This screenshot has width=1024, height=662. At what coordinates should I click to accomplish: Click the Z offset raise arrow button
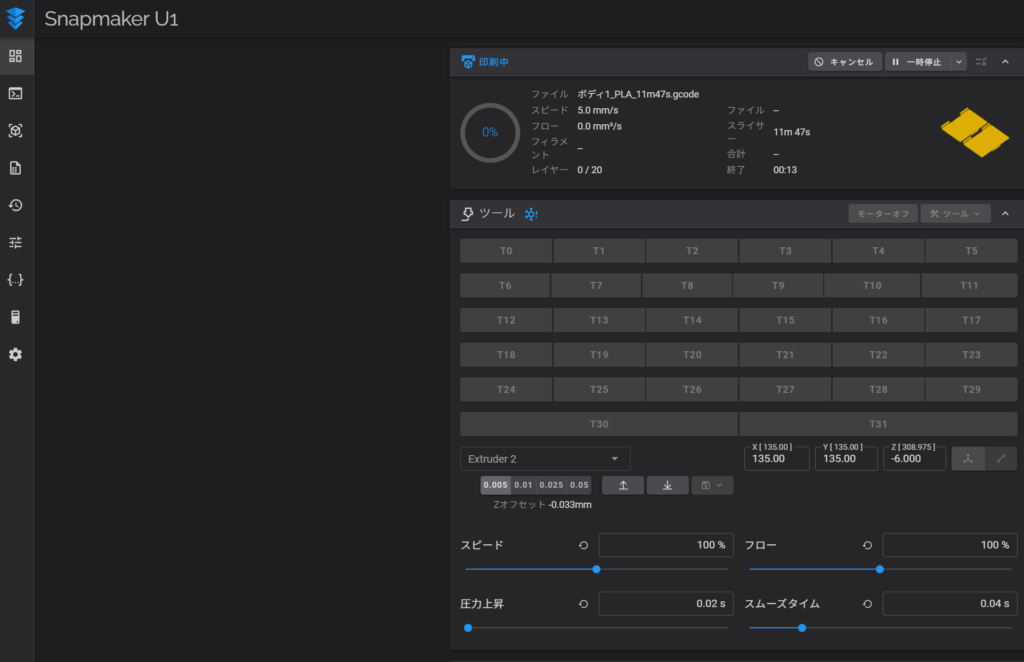(x=623, y=485)
